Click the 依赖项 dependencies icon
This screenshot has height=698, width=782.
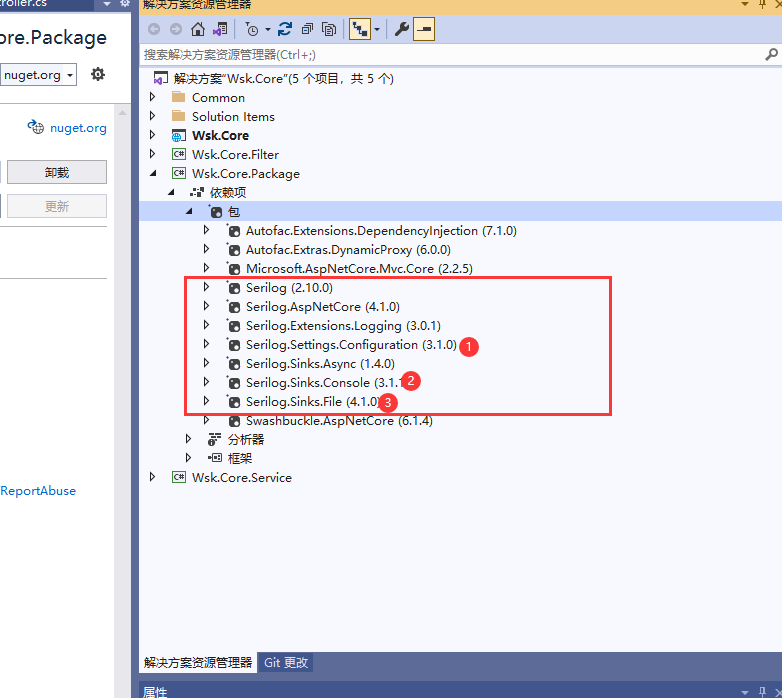pyautogui.click(x=197, y=192)
